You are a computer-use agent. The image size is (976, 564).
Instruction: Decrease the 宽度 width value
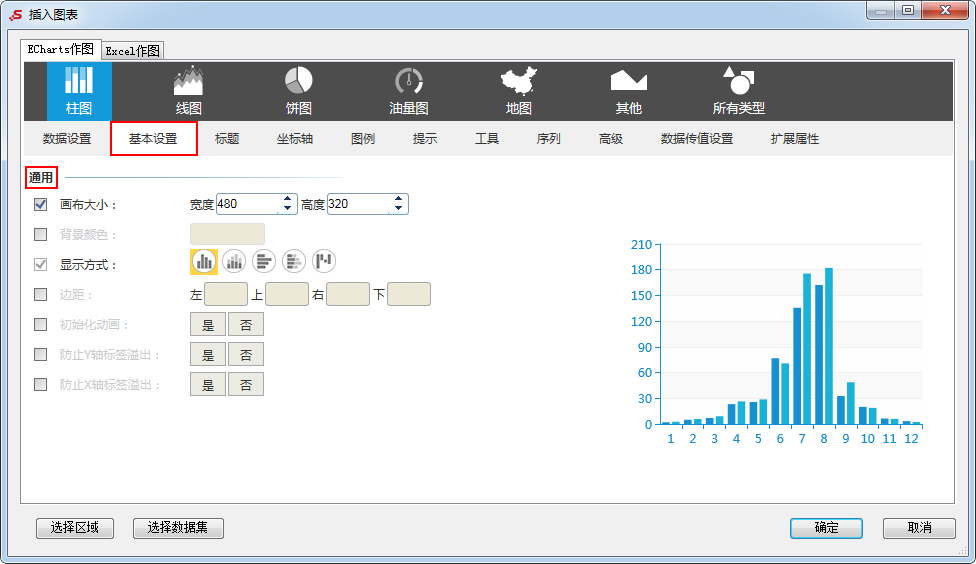[287, 209]
